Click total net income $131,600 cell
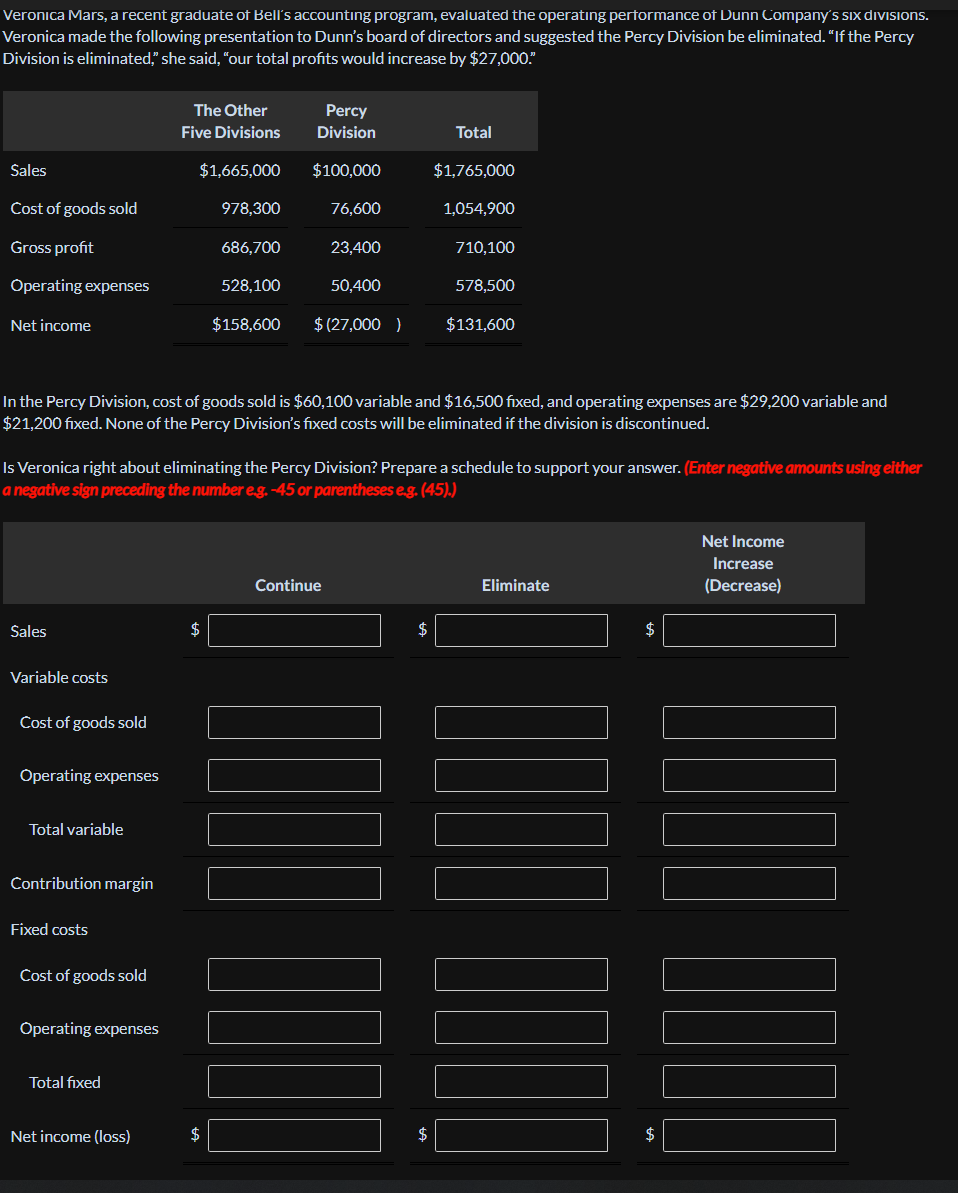The image size is (958, 1193). 480,324
